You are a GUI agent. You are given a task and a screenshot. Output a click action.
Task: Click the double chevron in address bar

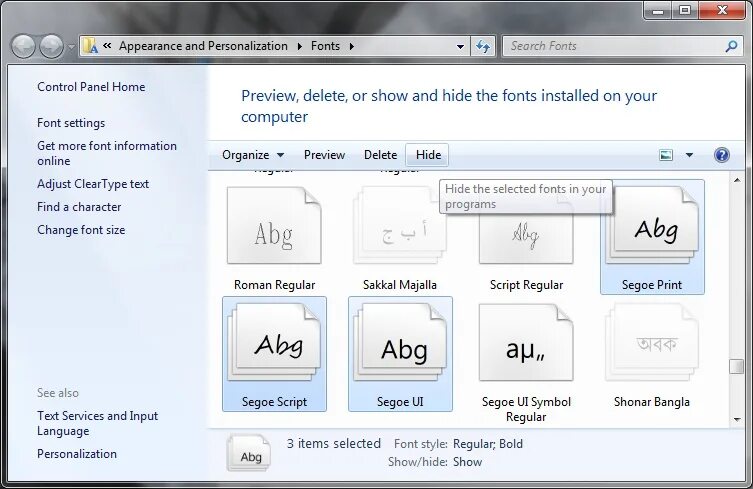(107, 46)
